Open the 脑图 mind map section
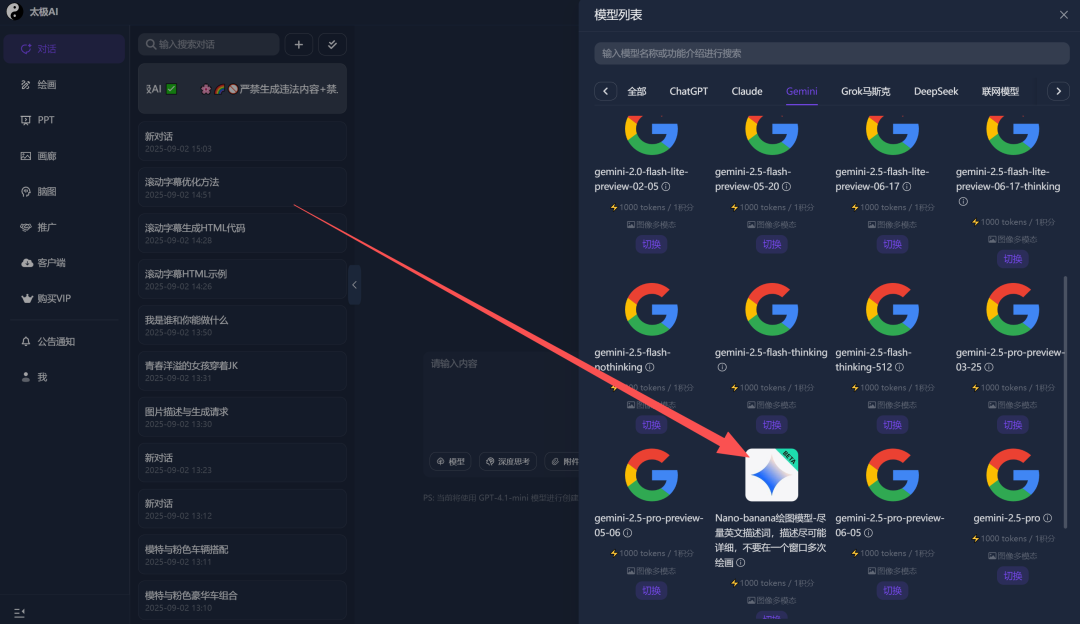This screenshot has height=624, width=1080. pos(64,191)
